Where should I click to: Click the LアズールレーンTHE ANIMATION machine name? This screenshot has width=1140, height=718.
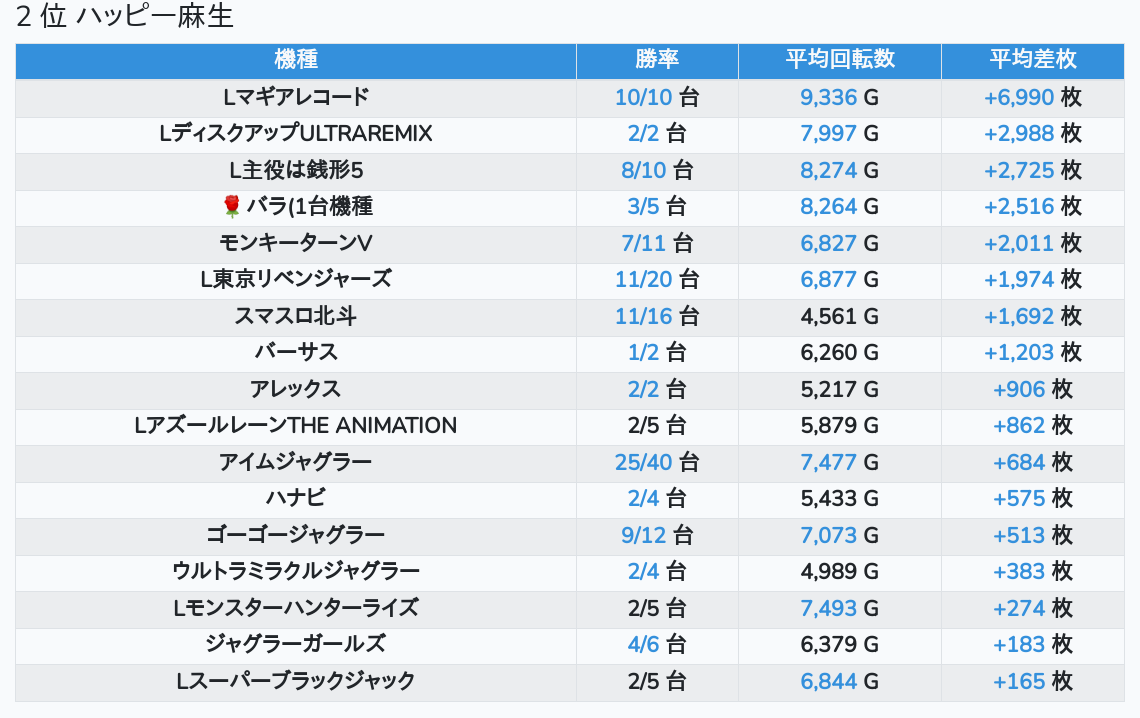pyautogui.click(x=296, y=425)
